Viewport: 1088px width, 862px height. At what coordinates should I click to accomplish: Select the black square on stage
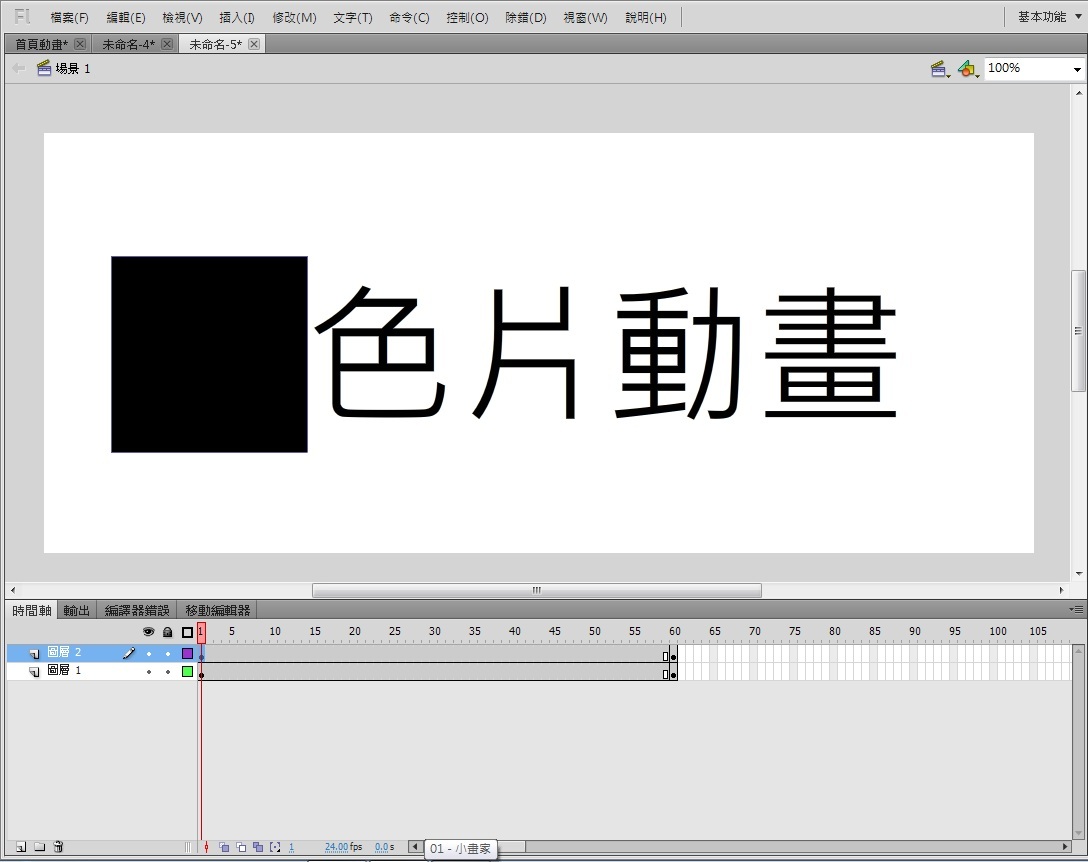click(210, 354)
